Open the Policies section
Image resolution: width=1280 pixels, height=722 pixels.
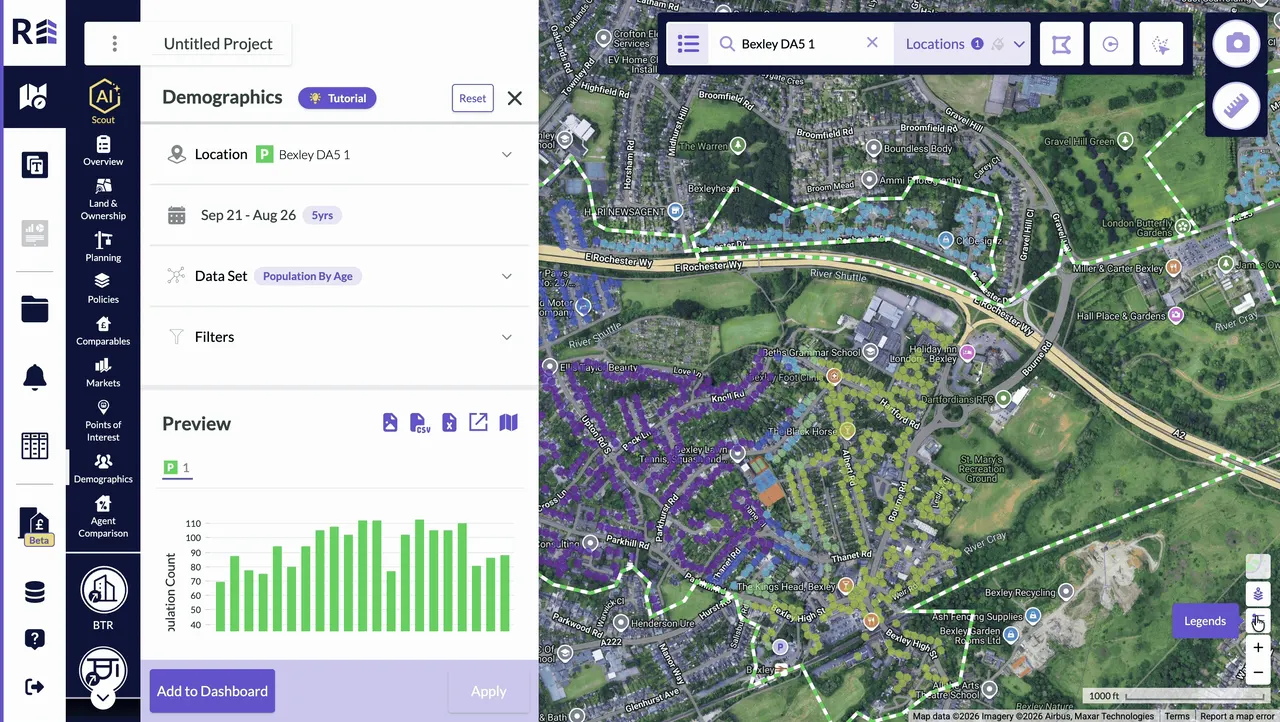pos(103,289)
